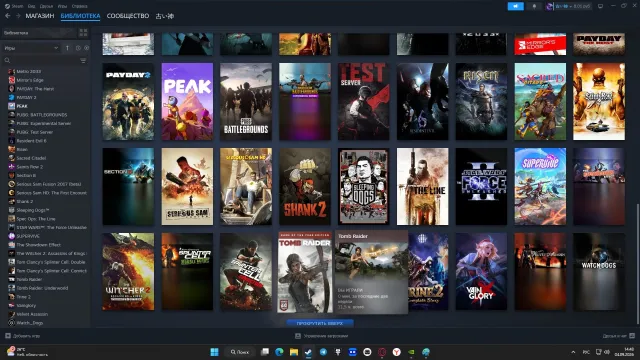Open advanced filter options icon
The width and height of the screenshot is (640, 360).
[x=83, y=60]
